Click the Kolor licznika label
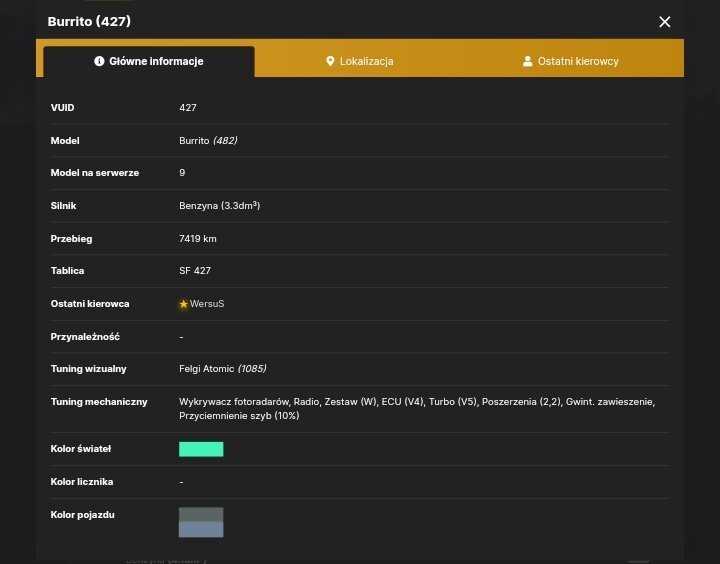The height and width of the screenshot is (564, 720). pyautogui.click(x=82, y=482)
